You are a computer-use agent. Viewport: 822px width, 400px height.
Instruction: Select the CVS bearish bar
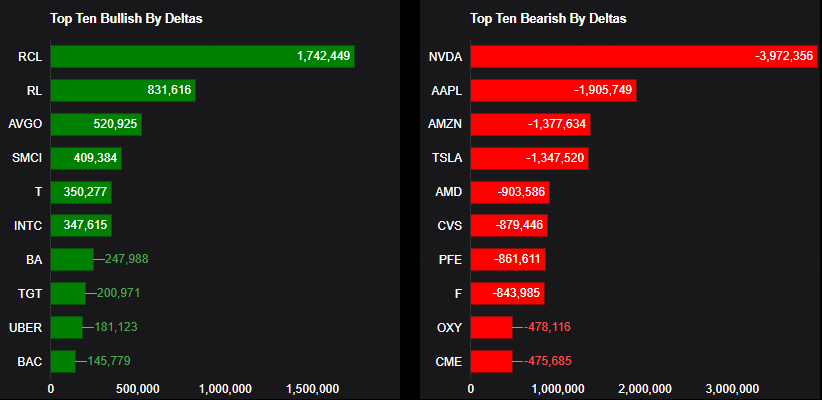pyautogui.click(x=508, y=225)
